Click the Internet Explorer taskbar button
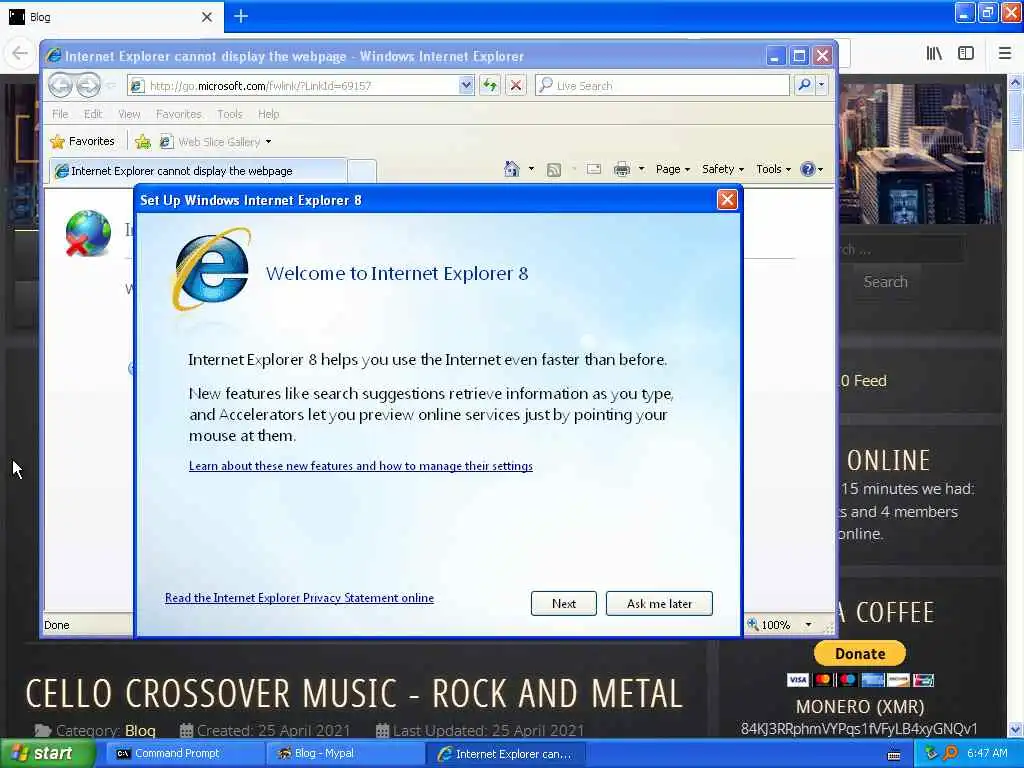Image resolution: width=1024 pixels, height=768 pixels. click(506, 754)
